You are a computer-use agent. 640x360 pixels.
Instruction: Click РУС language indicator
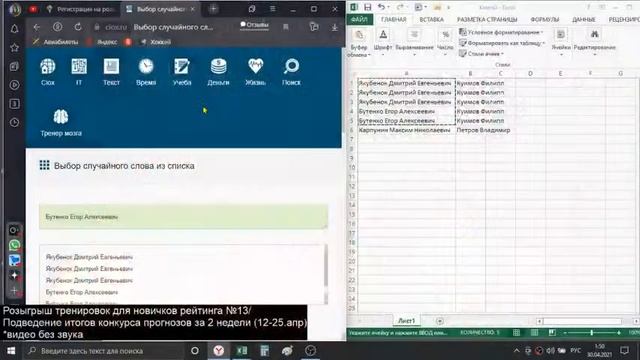(x=576, y=351)
